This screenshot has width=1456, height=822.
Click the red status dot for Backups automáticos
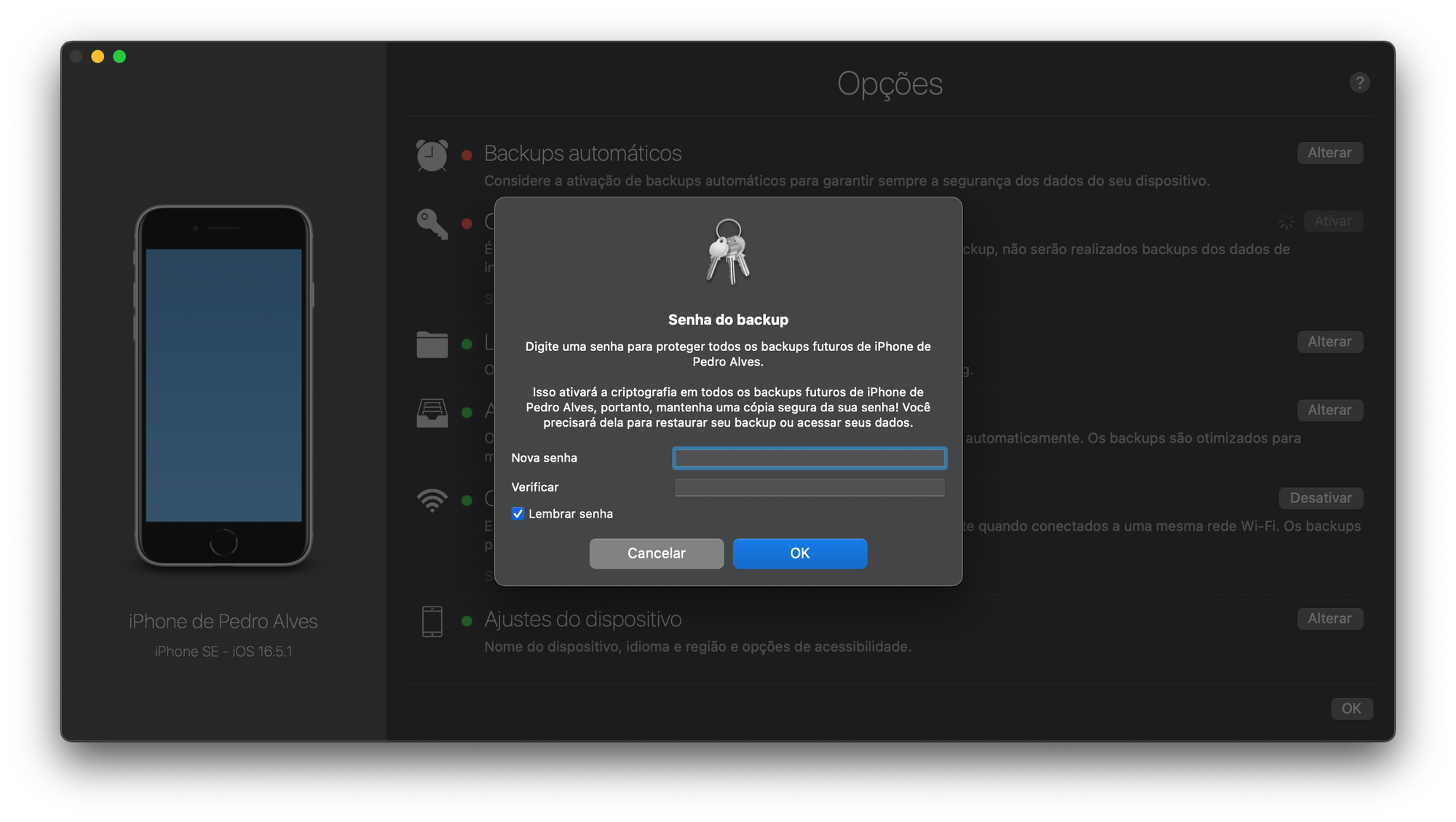(467, 155)
